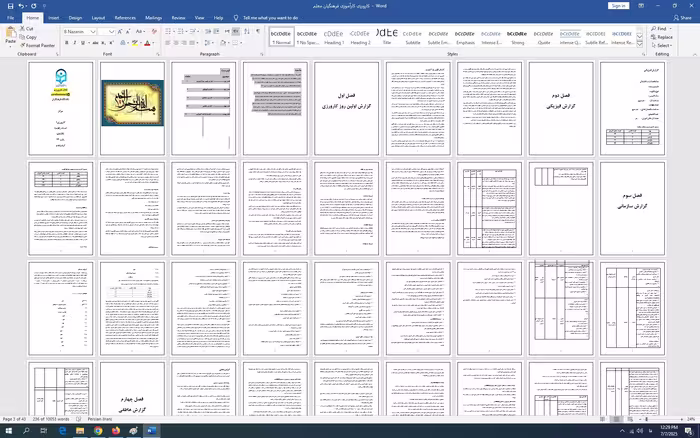Open the References tab
The width and height of the screenshot is (700, 438).
point(125,18)
